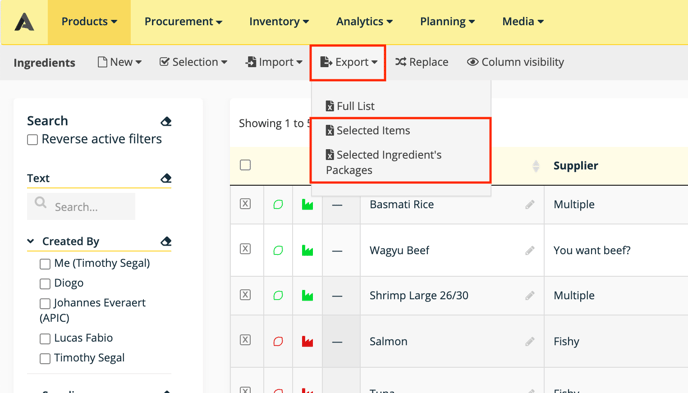688x393 pixels.
Task: Open the Salmon ingredient
Action: pyautogui.click(x=388, y=341)
